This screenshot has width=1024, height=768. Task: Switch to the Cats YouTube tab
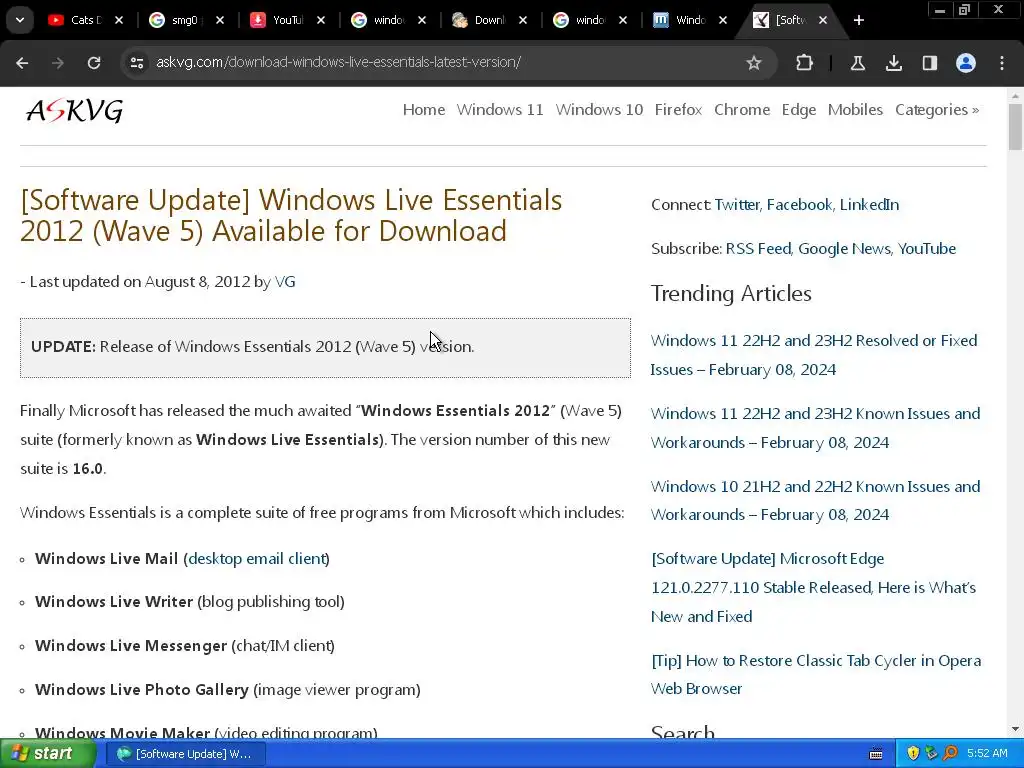[x=76, y=20]
